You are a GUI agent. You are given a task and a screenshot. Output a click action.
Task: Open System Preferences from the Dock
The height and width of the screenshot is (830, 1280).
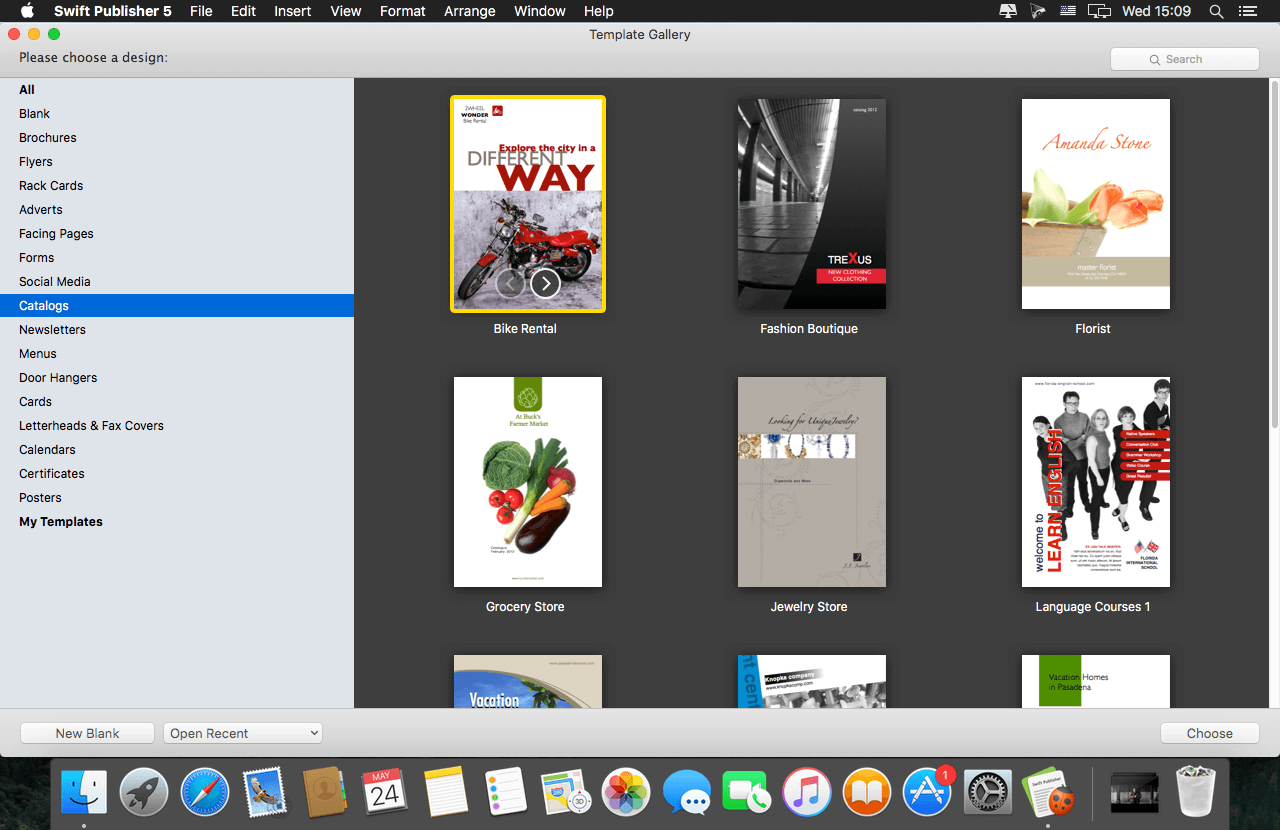pyautogui.click(x=987, y=791)
